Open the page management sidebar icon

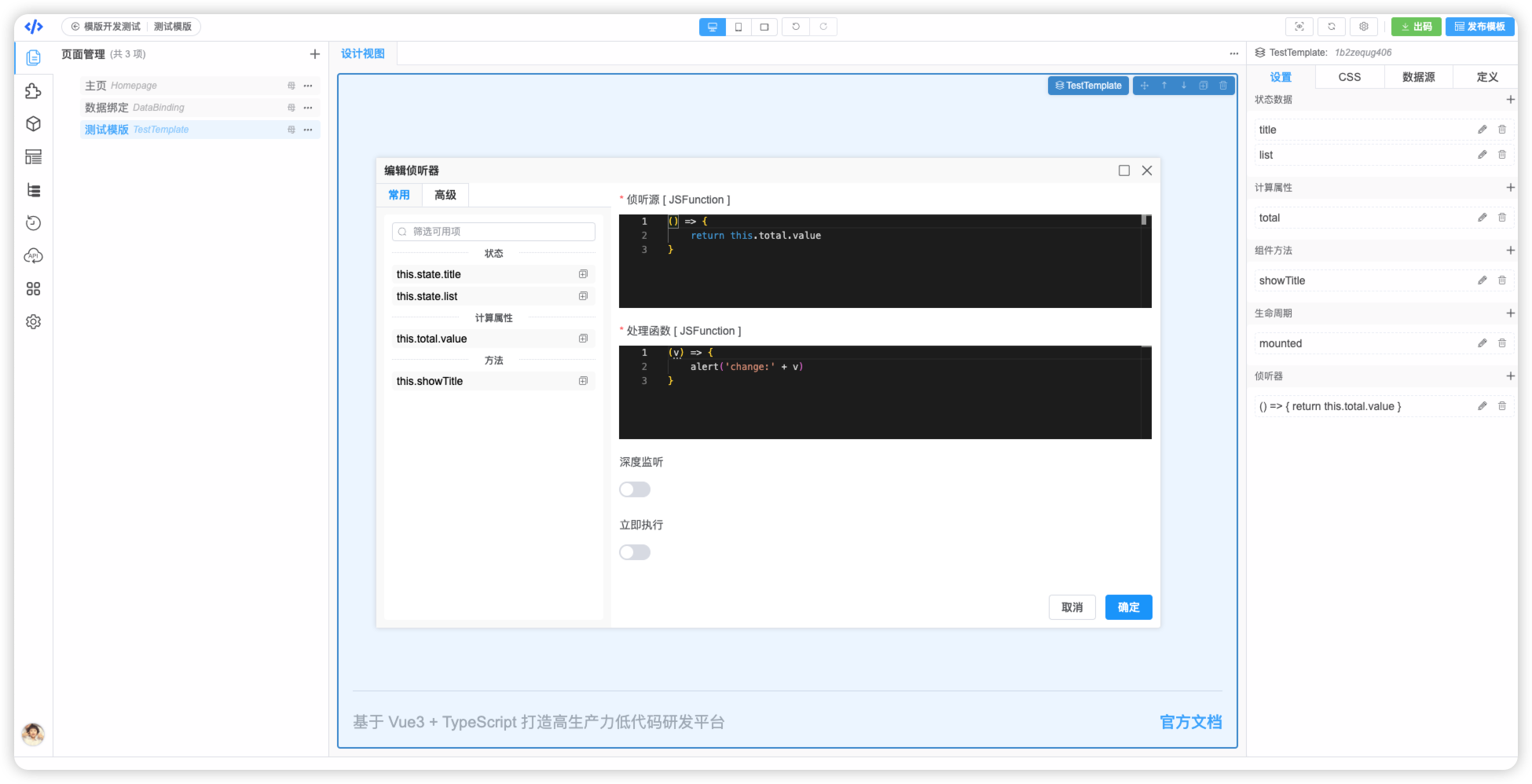tap(33, 58)
